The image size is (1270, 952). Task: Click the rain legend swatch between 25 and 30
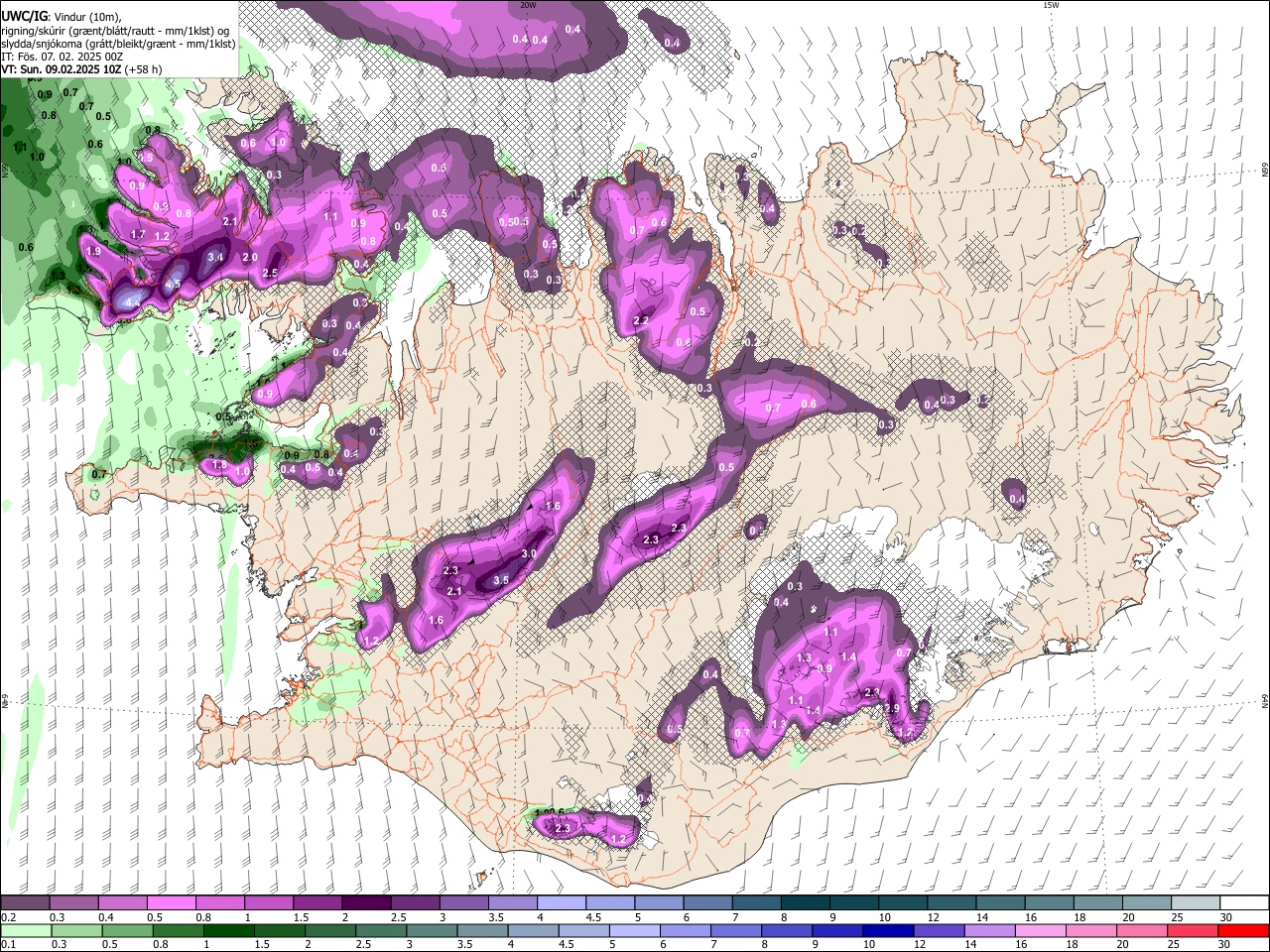click(x=1191, y=930)
